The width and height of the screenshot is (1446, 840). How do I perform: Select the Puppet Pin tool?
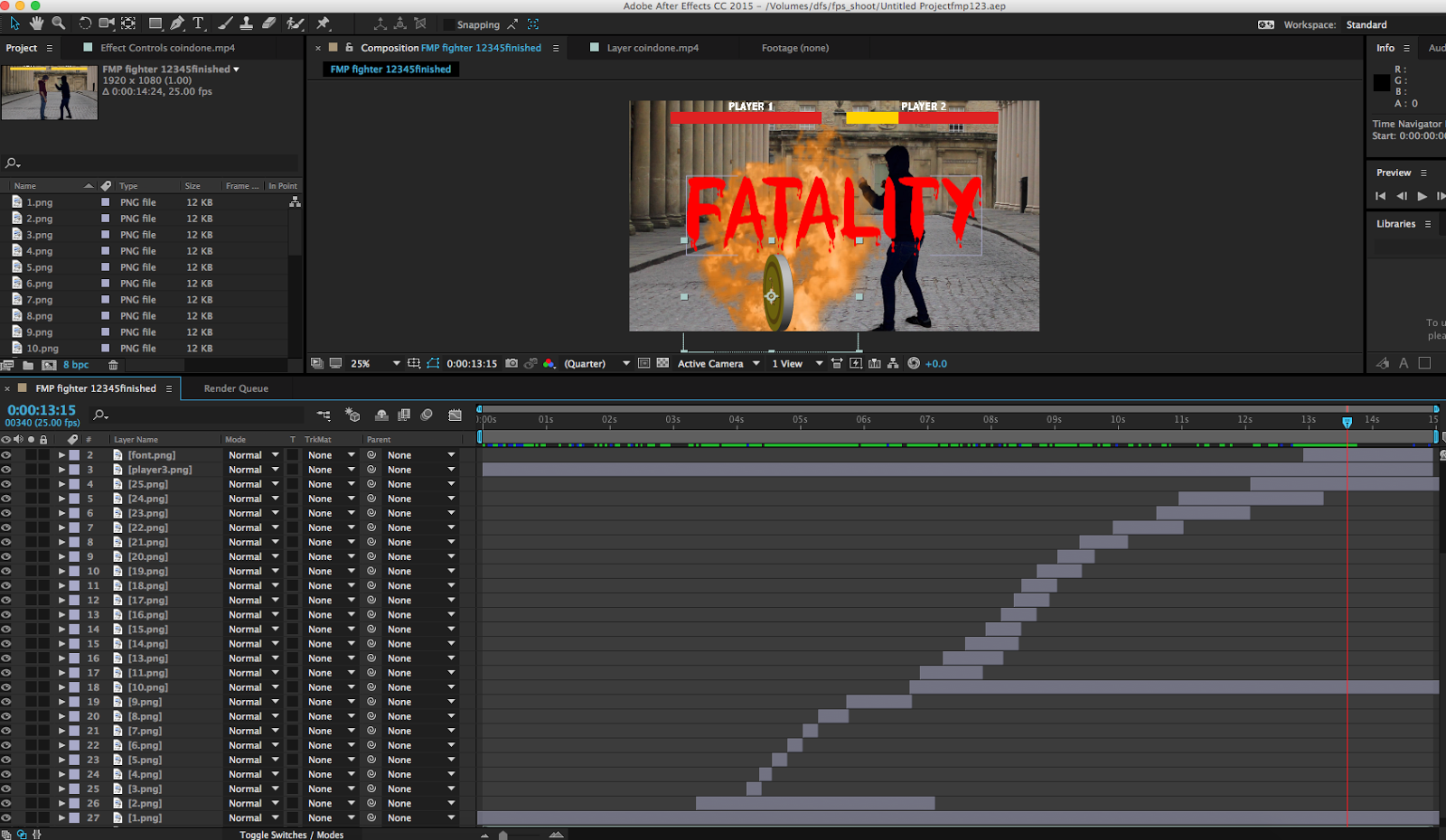point(323,23)
